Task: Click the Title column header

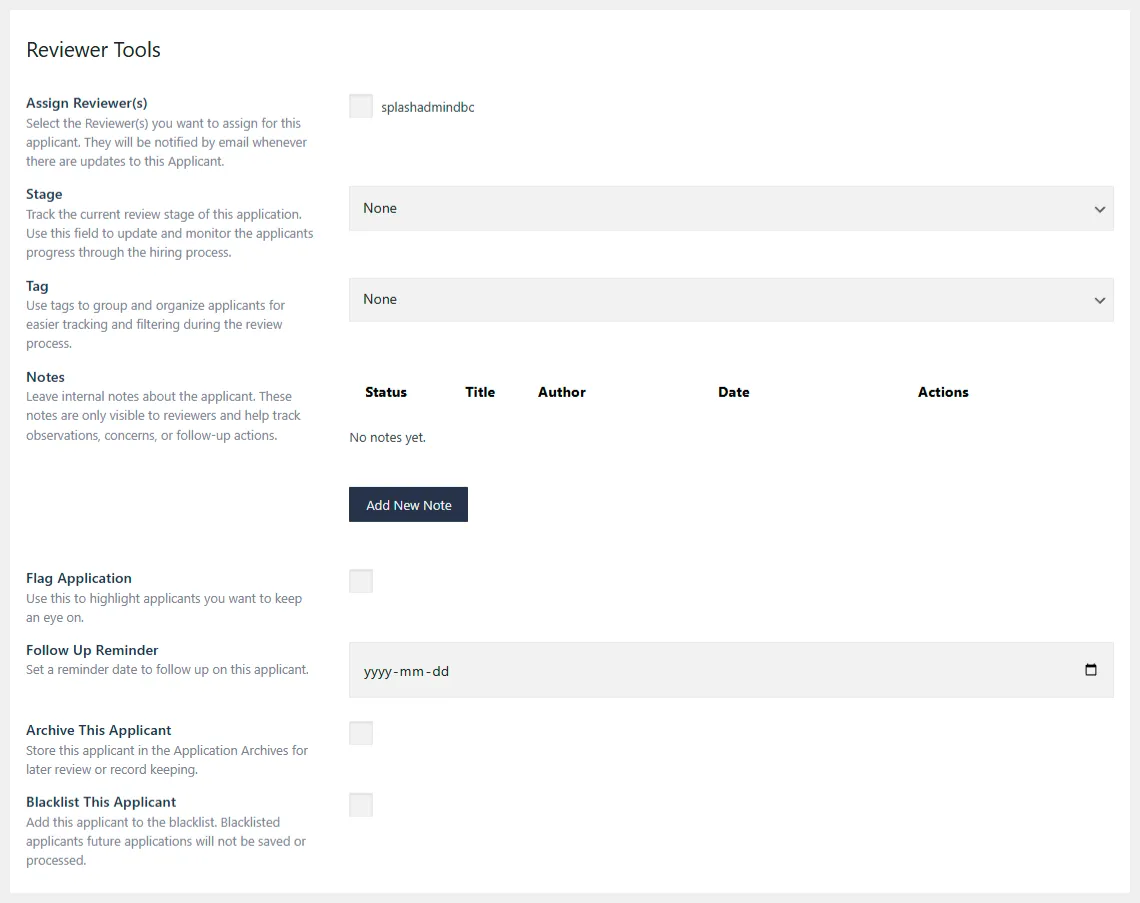Action: [x=480, y=392]
